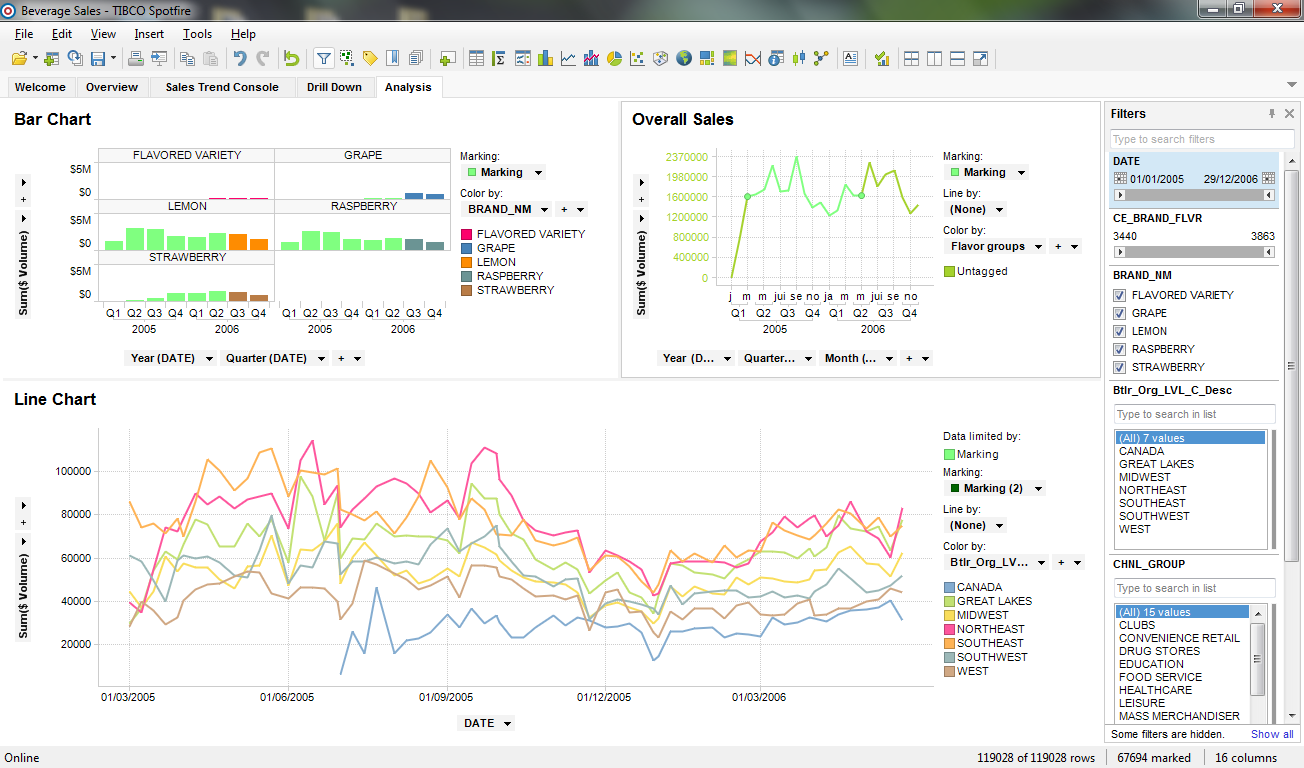
Task: Select NORTHEAST in the bottler list
Action: [x=1152, y=490]
